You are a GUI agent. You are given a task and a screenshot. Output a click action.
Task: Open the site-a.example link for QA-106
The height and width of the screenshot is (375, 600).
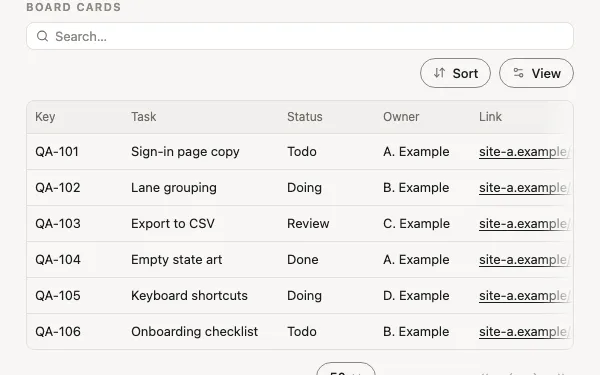pyautogui.click(x=525, y=332)
